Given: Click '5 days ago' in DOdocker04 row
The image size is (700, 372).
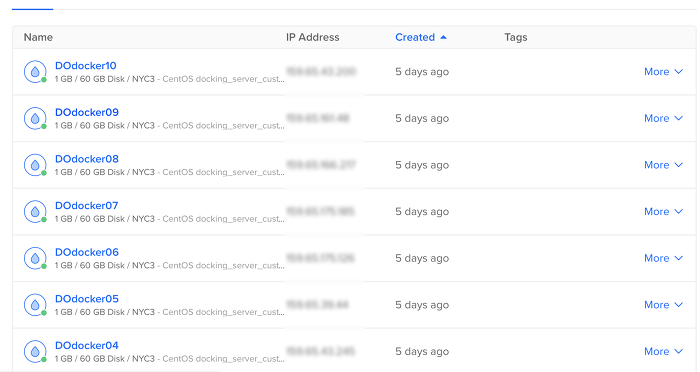Looking at the screenshot, I should (422, 352).
